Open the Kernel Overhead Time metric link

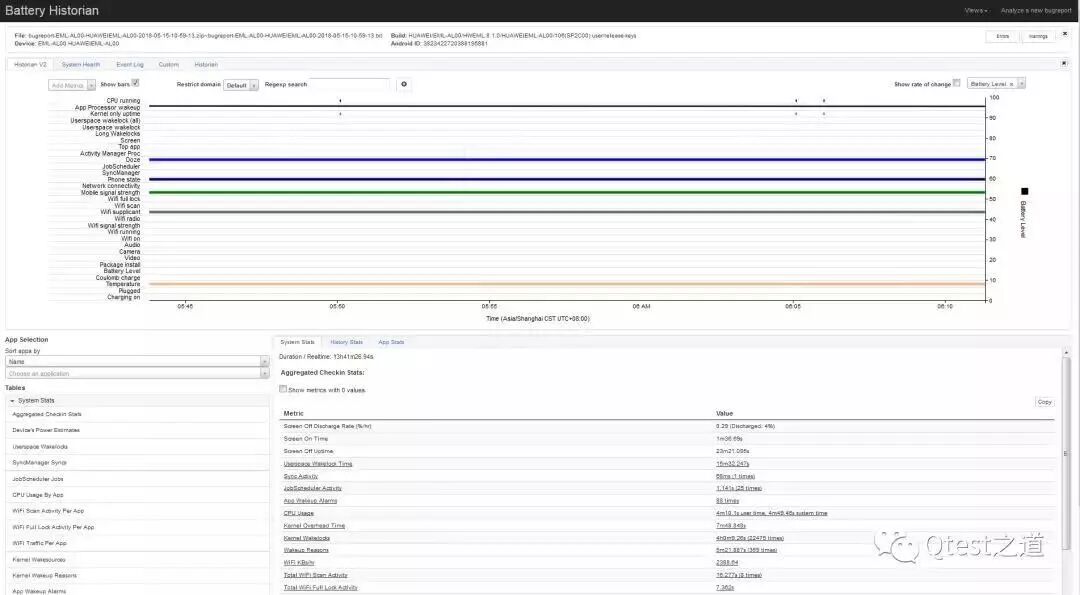click(x=314, y=525)
